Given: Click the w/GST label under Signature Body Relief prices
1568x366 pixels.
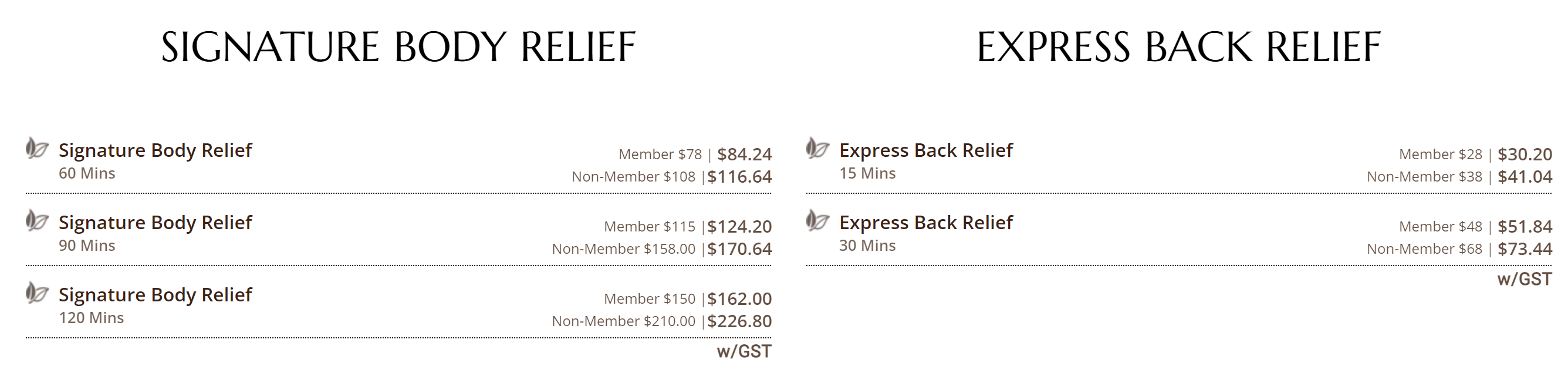Looking at the screenshot, I should 744,352.
